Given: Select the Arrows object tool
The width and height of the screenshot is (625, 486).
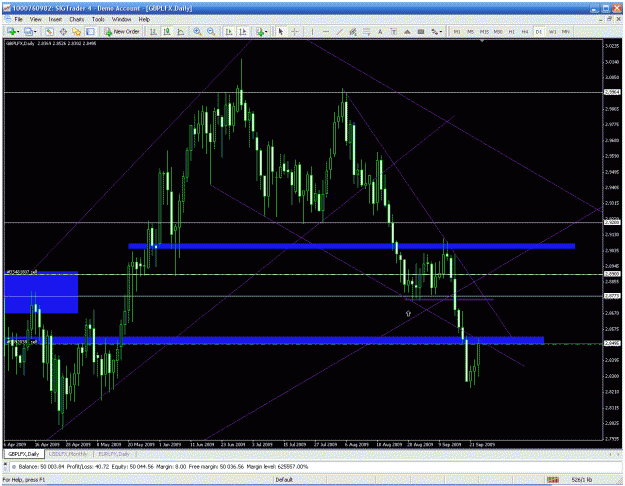Looking at the screenshot, I should [407, 31].
